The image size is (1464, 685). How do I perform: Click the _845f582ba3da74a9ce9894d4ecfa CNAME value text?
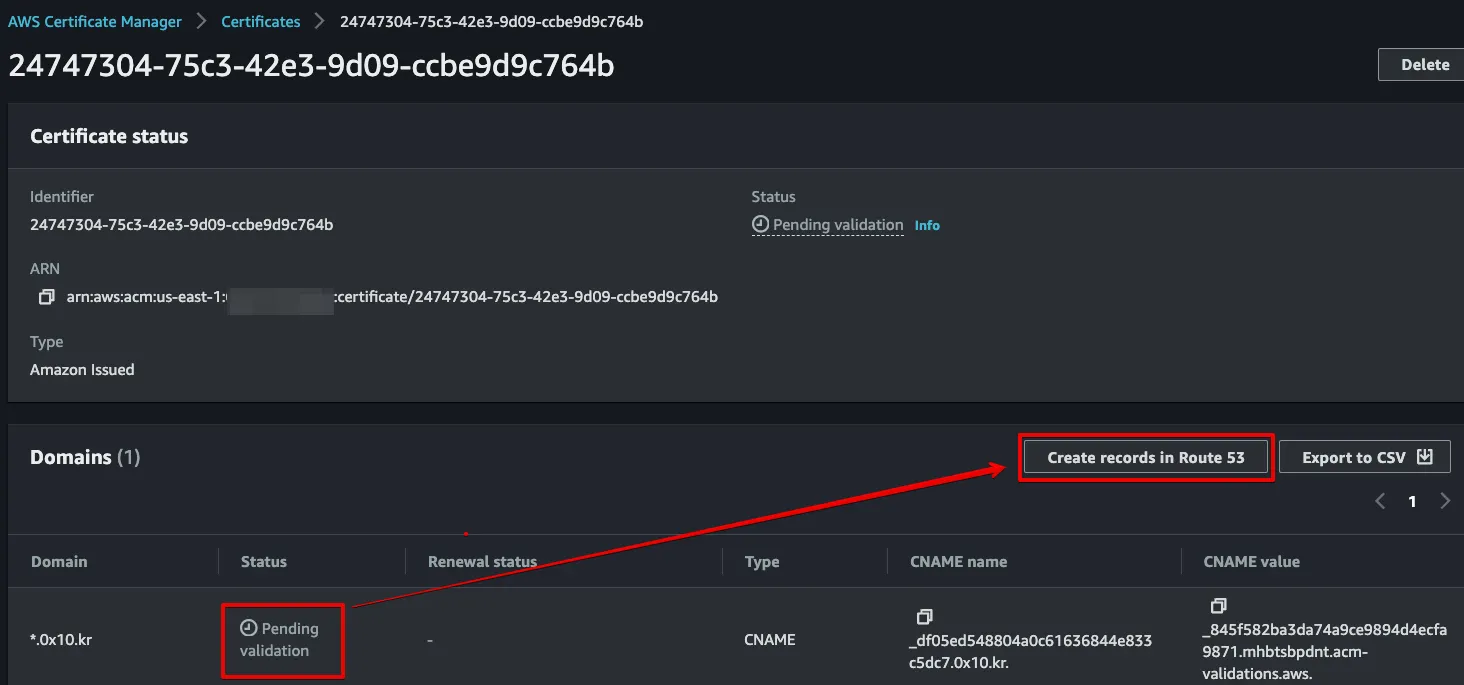(1324, 651)
